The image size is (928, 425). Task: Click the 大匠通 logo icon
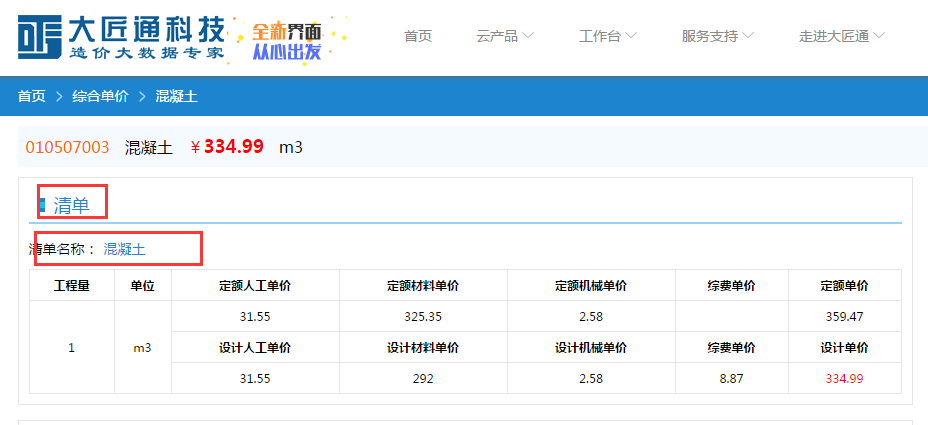tap(40, 37)
